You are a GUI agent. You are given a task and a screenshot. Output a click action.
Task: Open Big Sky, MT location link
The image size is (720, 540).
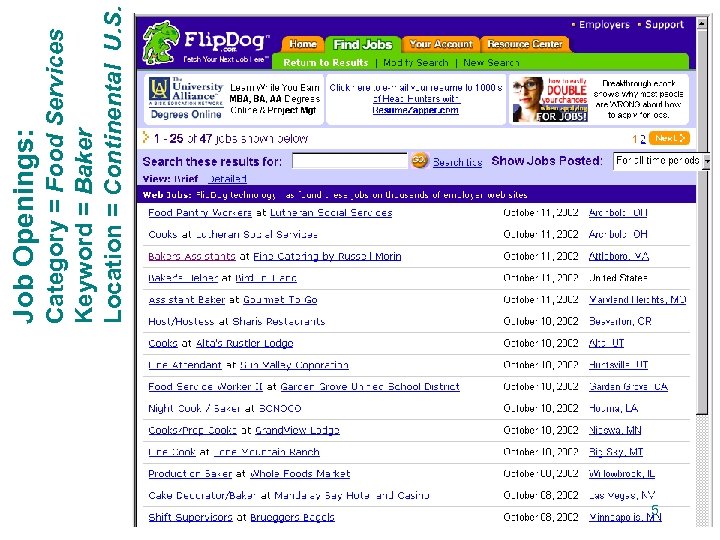[x=616, y=452]
